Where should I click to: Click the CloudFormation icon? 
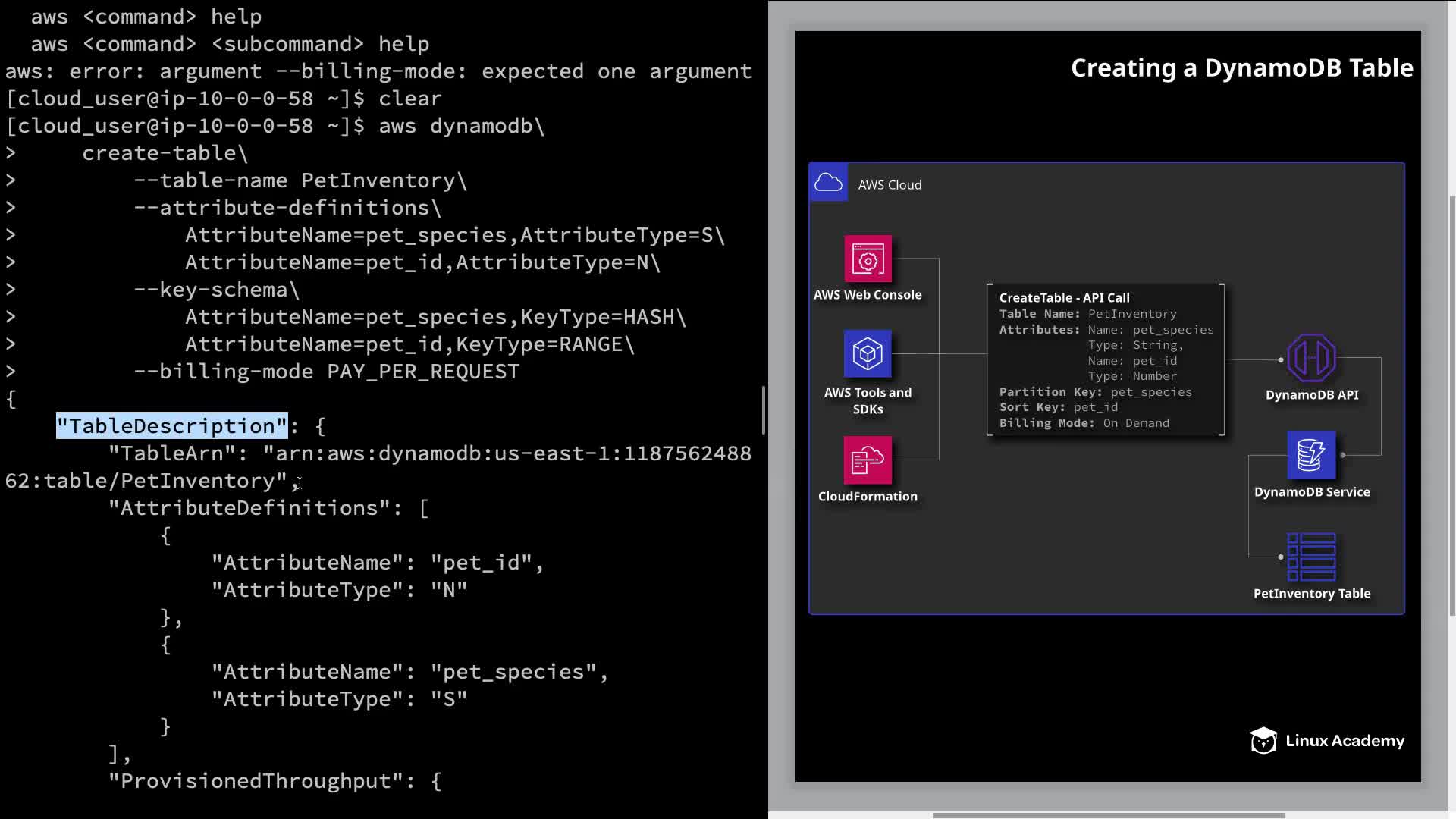tap(868, 460)
